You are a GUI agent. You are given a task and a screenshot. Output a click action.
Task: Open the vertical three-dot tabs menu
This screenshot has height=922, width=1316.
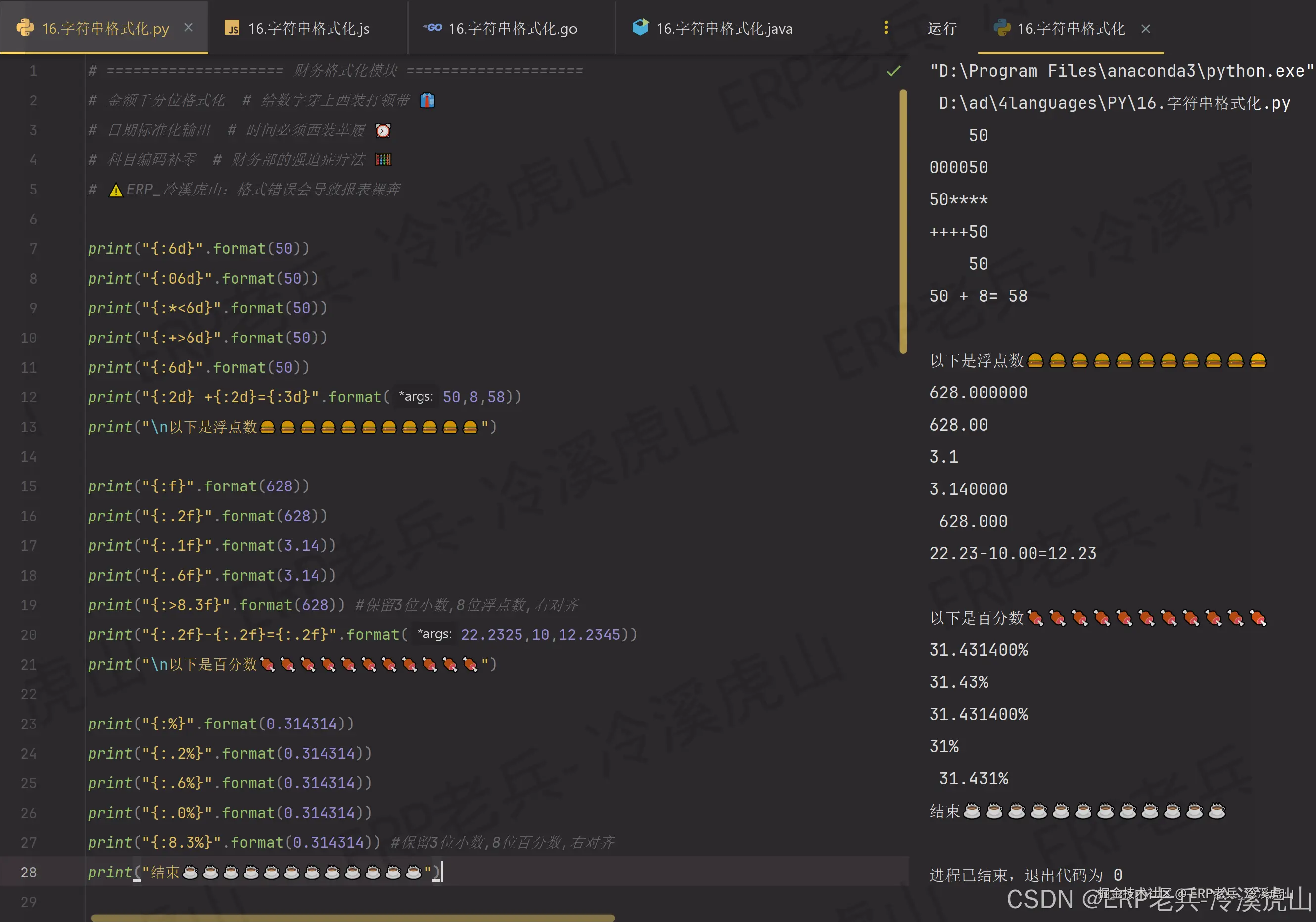pos(886,28)
